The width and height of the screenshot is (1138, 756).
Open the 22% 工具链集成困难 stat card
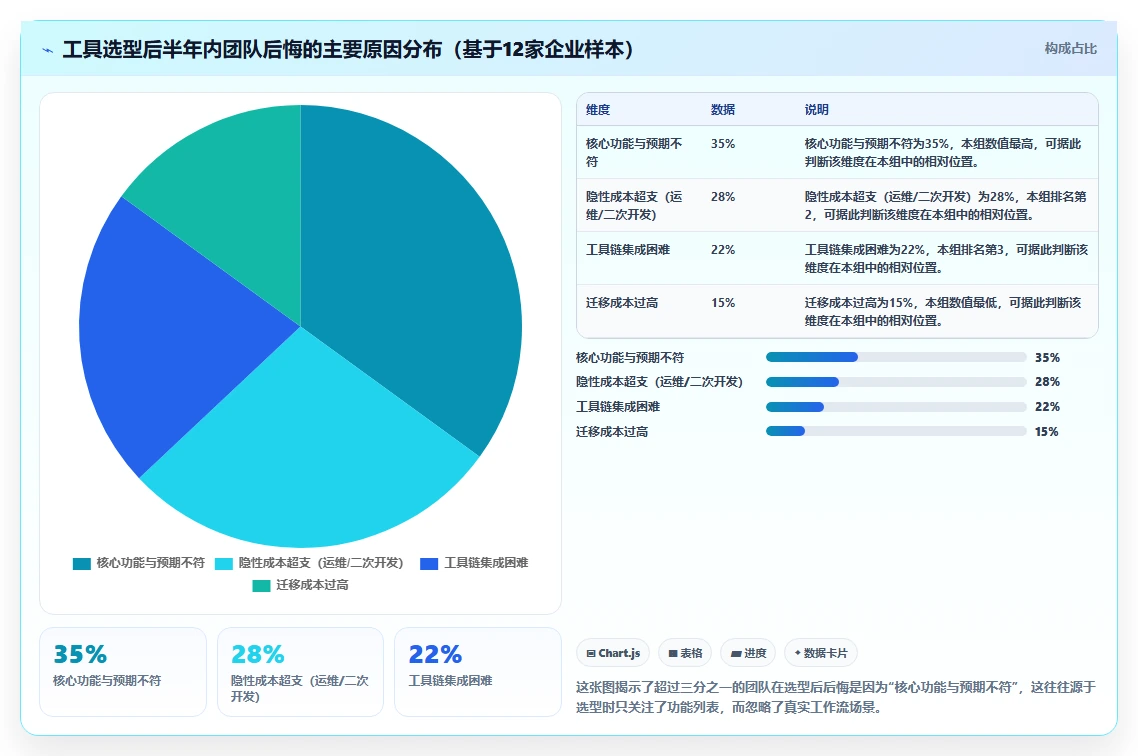click(478, 672)
